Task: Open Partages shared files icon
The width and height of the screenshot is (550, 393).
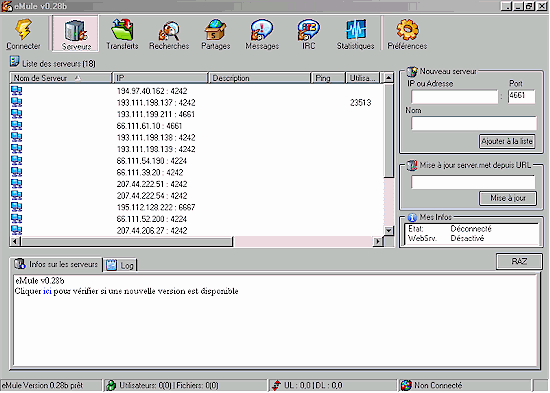Action: pyautogui.click(x=215, y=30)
